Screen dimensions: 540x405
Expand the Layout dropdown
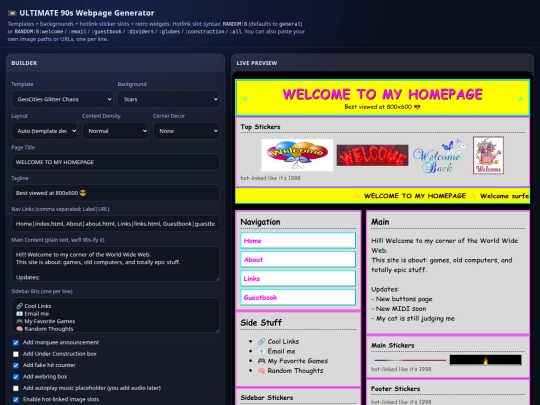click(44, 131)
